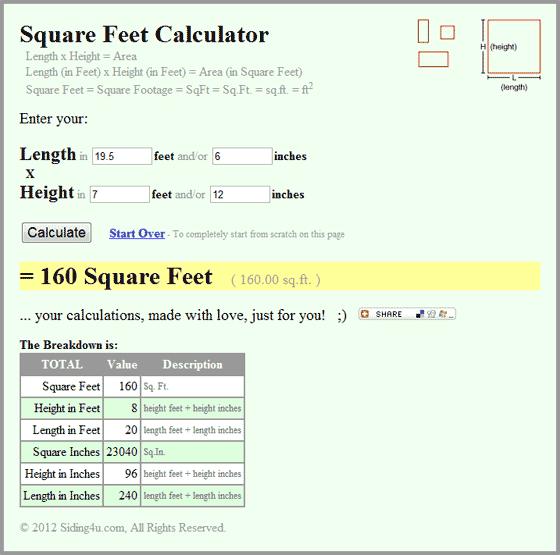Click the Length in Inches row value
The width and height of the screenshot is (560, 555).
(122, 496)
